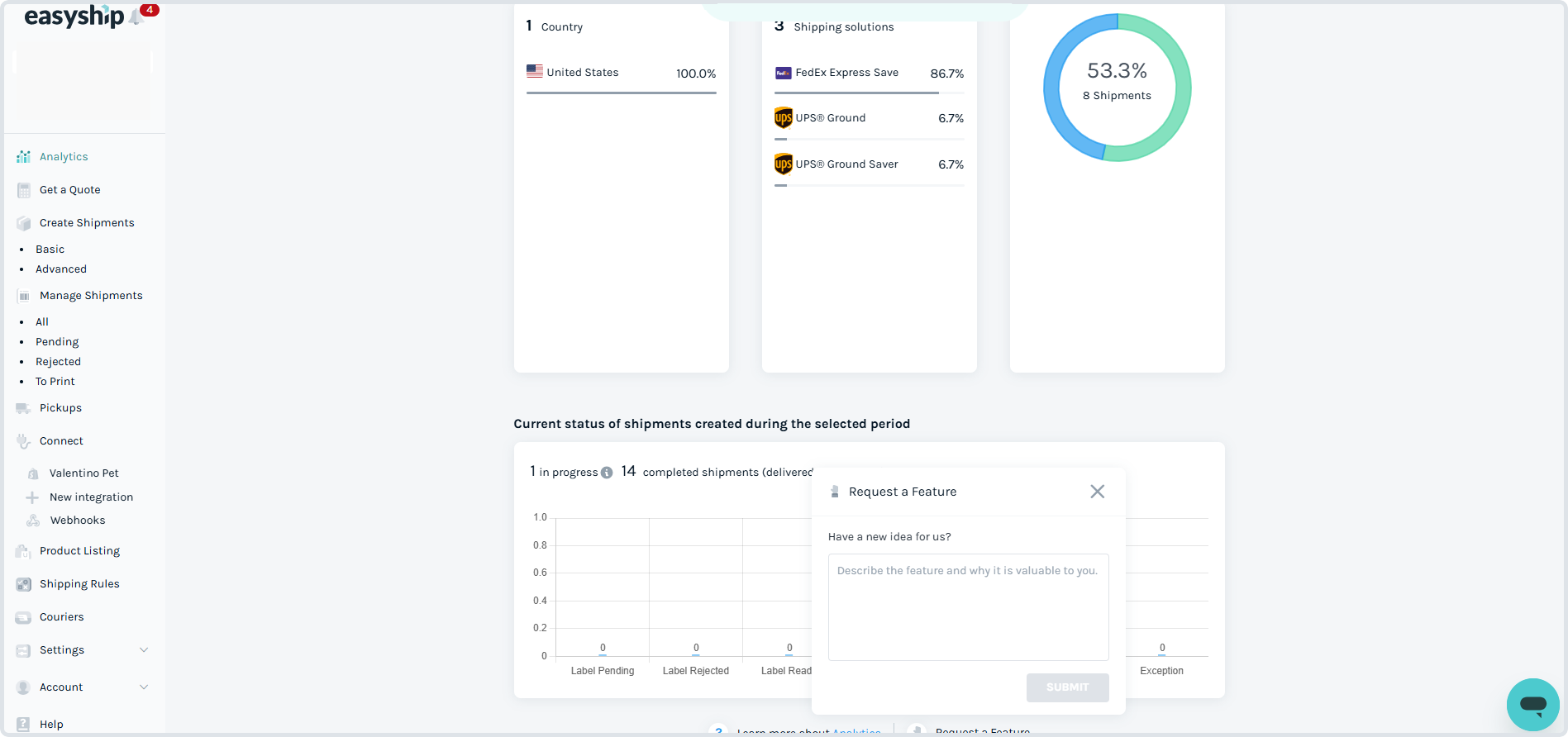Select Basic shipment creation
The image size is (1568, 737).
50,250
